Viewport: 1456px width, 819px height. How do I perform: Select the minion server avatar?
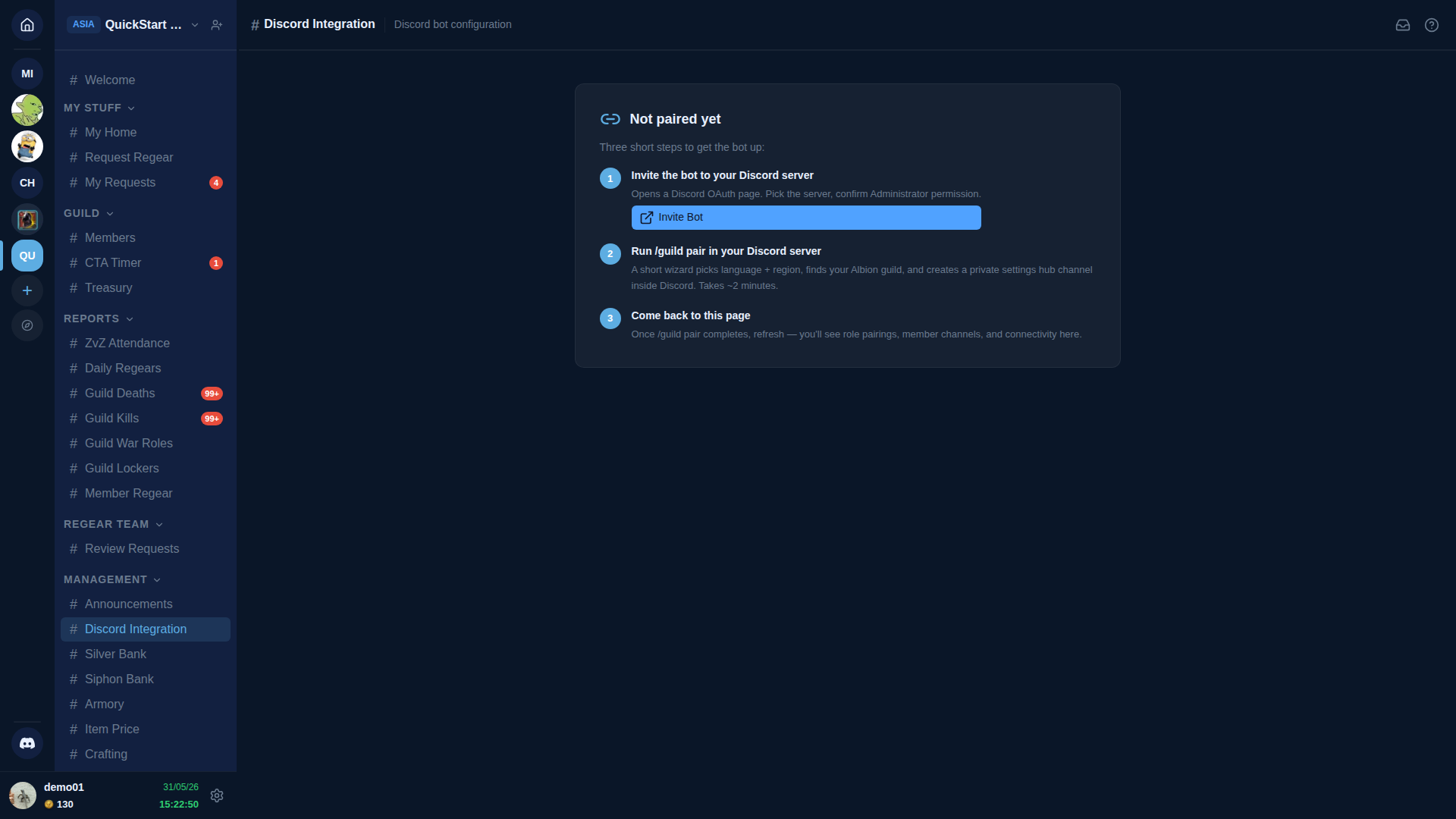tap(27, 146)
